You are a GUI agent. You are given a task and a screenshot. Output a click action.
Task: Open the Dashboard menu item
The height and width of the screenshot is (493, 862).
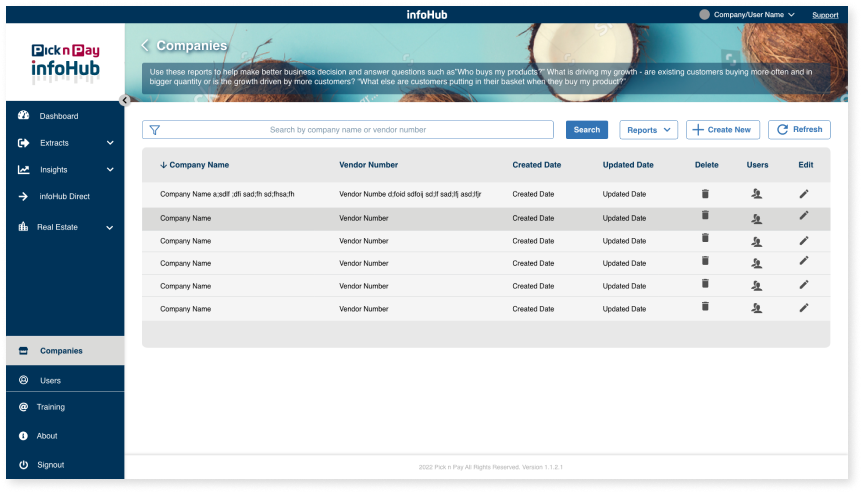point(58,116)
